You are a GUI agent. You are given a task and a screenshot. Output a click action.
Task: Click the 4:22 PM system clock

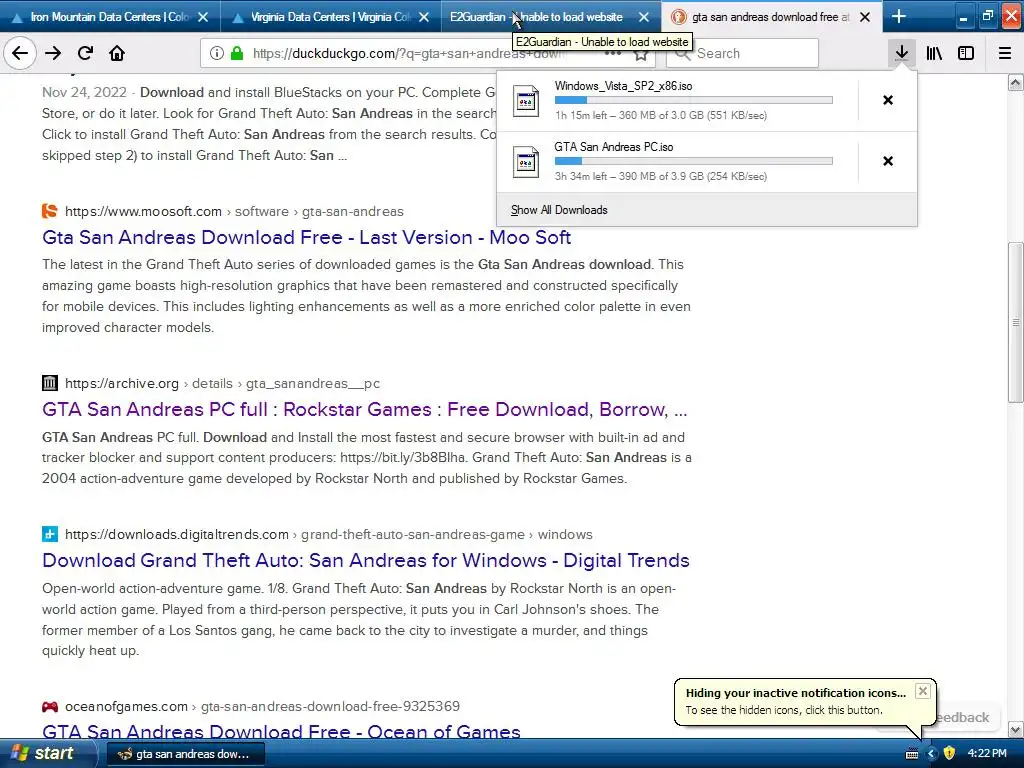coord(987,754)
